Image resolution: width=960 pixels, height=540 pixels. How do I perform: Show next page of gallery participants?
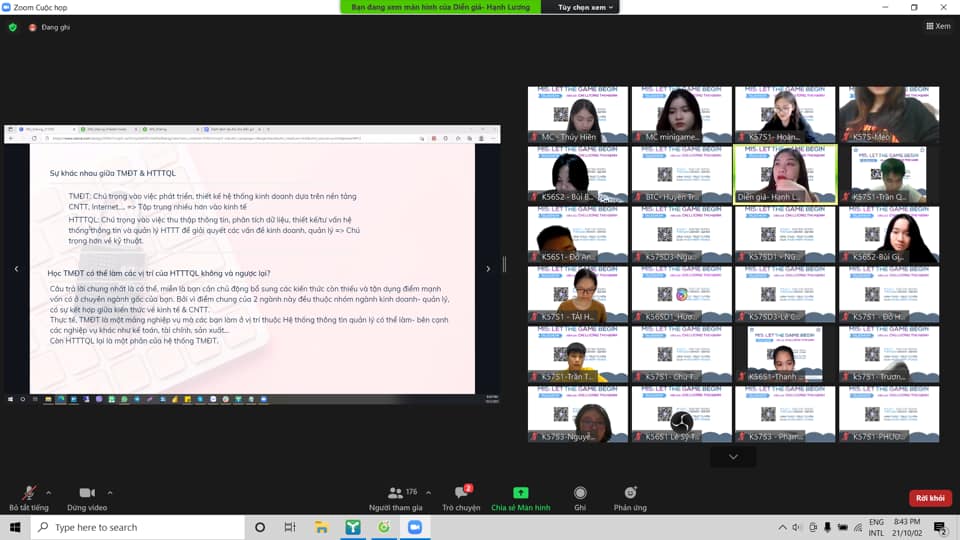pyautogui.click(x=733, y=456)
